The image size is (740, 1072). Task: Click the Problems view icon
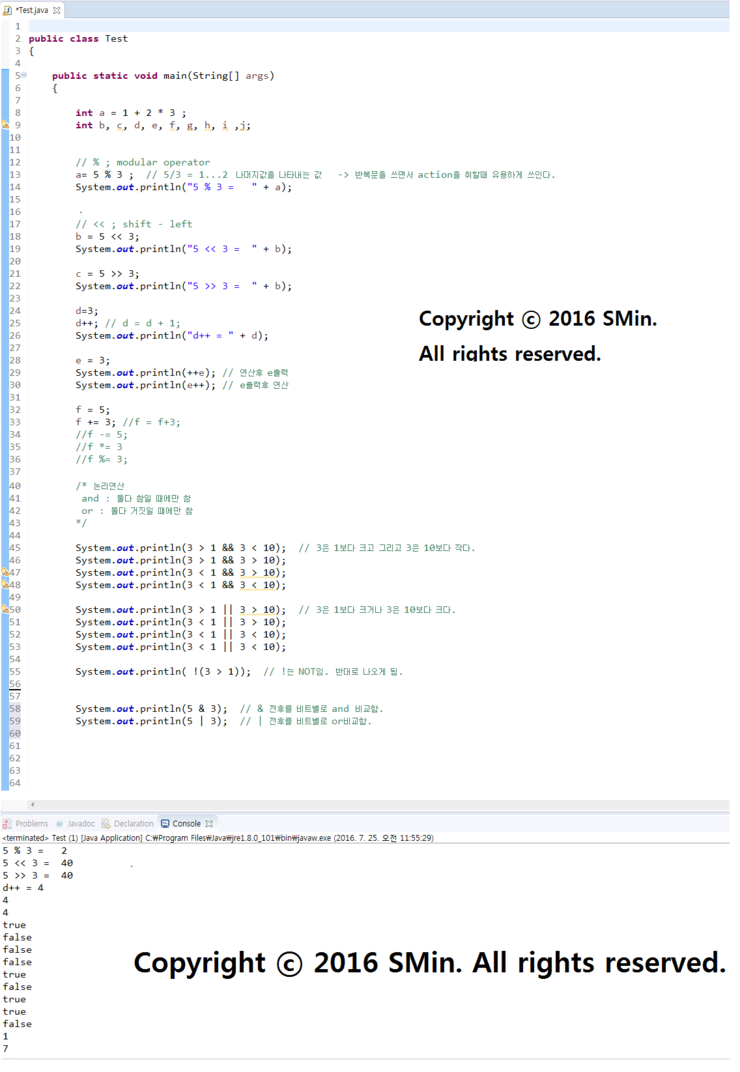(x=7, y=824)
